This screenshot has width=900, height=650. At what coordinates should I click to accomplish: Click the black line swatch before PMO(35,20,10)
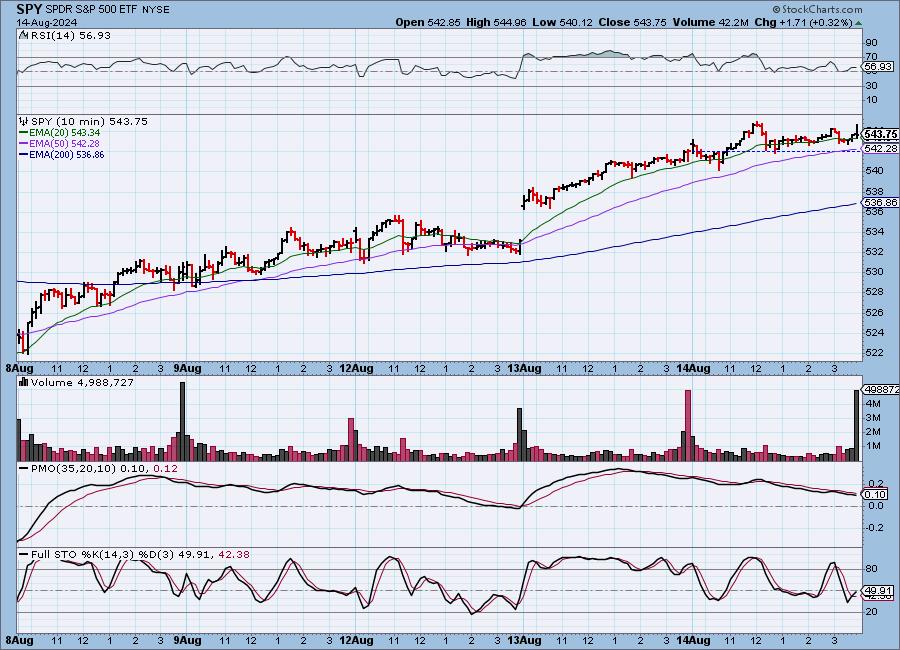24,469
